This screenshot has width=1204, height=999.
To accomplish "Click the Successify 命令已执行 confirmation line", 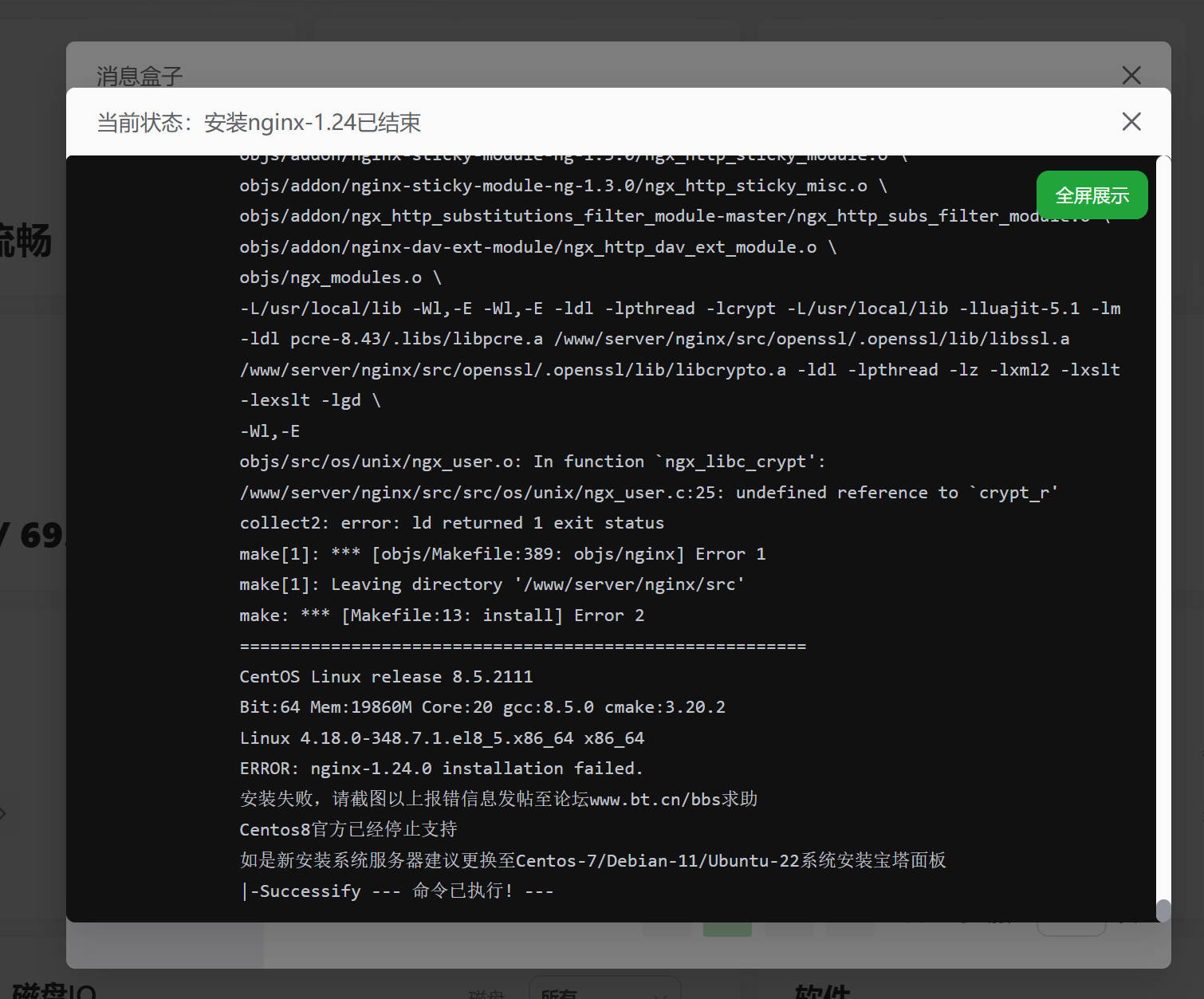I will [x=397, y=891].
